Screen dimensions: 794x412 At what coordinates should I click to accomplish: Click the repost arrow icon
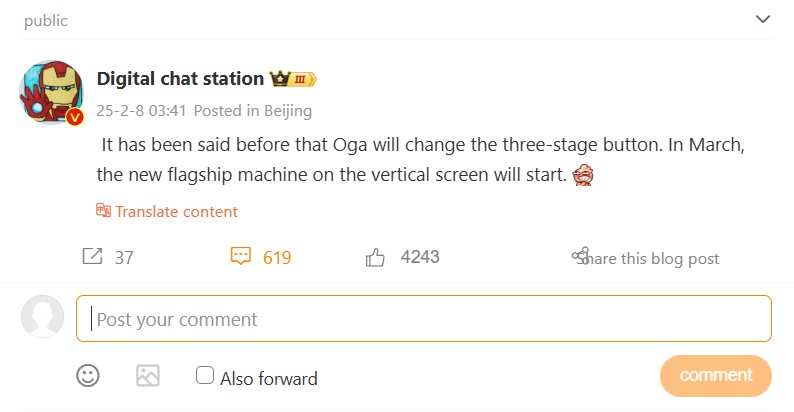click(x=92, y=257)
